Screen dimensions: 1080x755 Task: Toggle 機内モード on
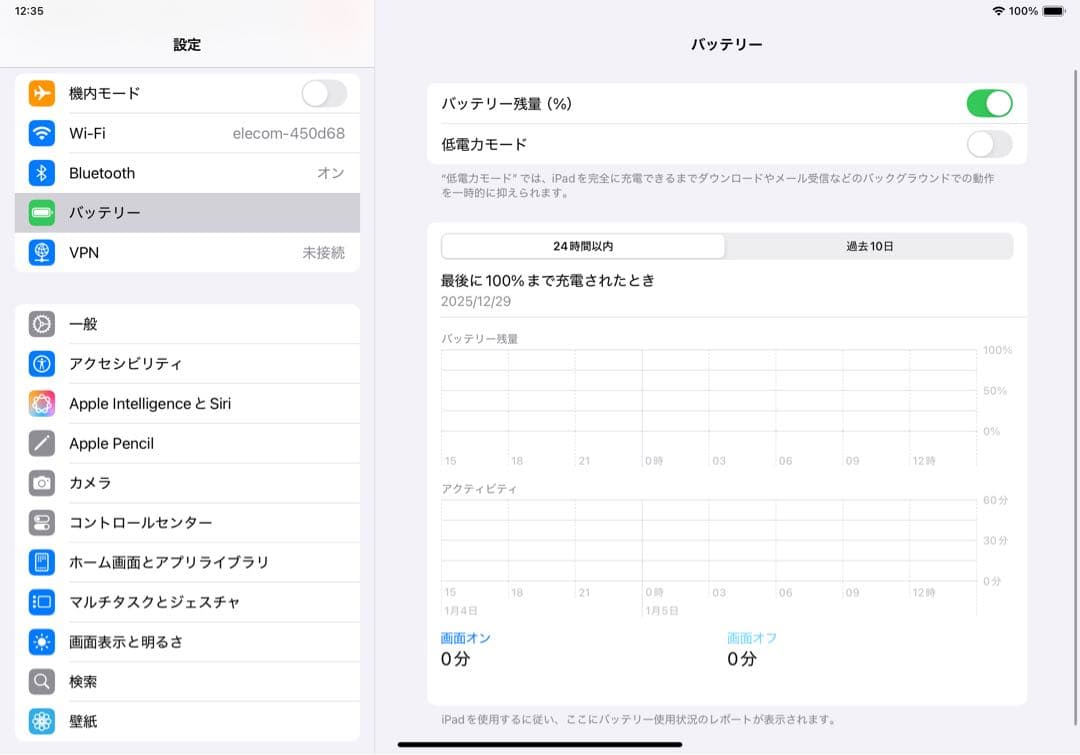point(323,93)
